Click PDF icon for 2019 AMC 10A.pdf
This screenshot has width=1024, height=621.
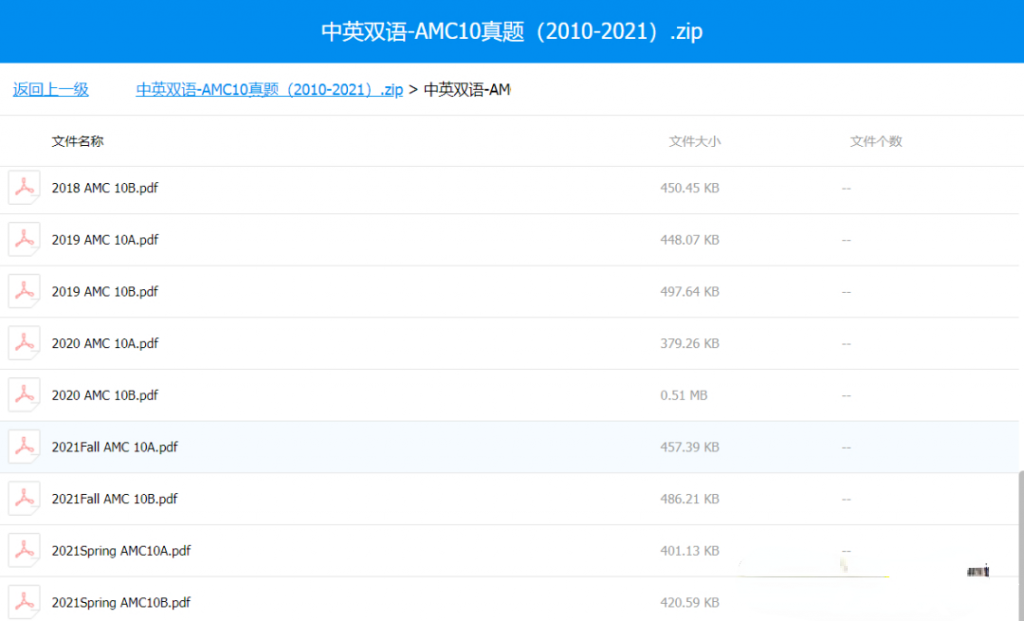coord(24,240)
